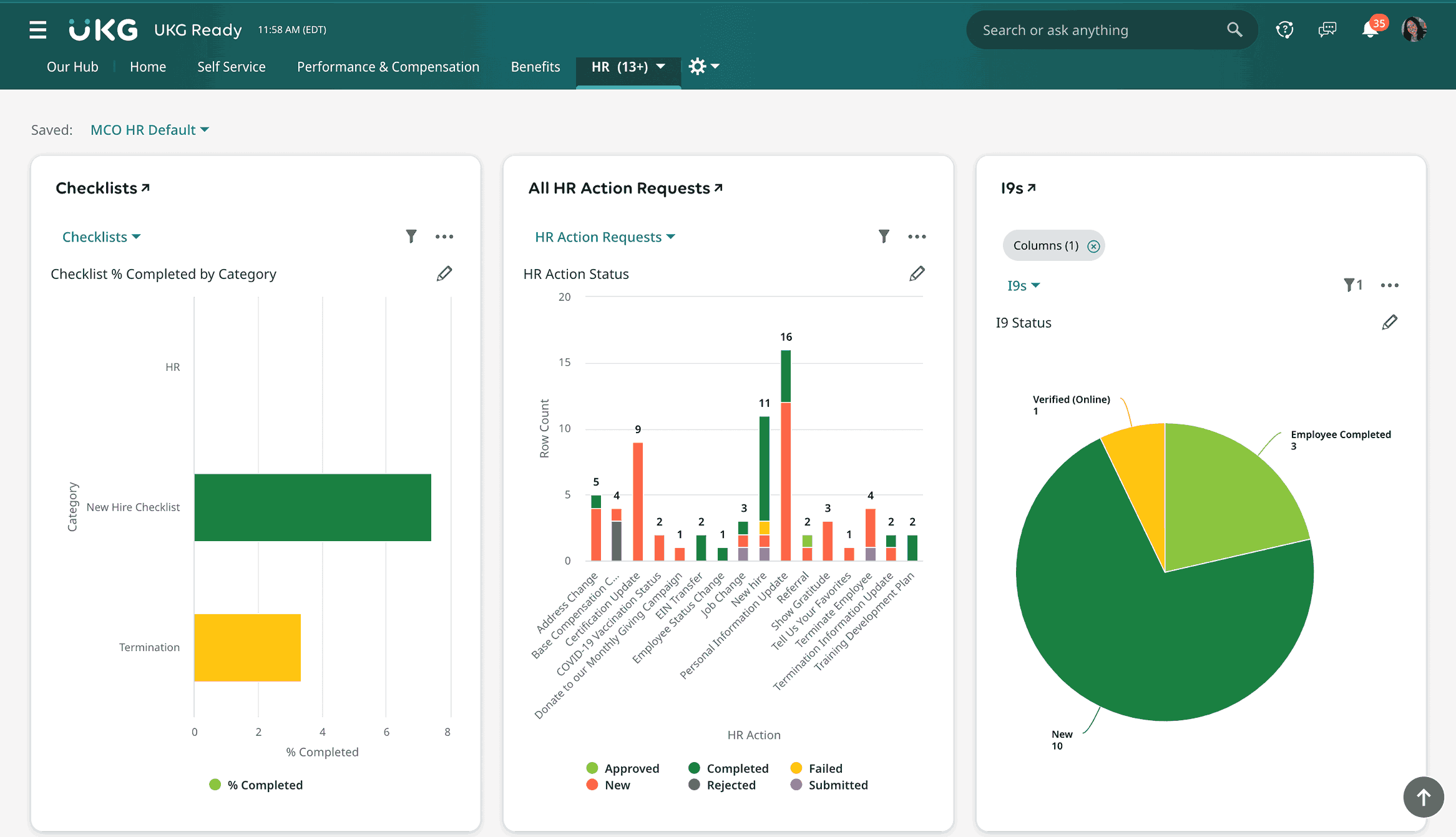Screen dimensions: 1456x837
Task: Expand the settings gear dropdown
Action: point(704,67)
